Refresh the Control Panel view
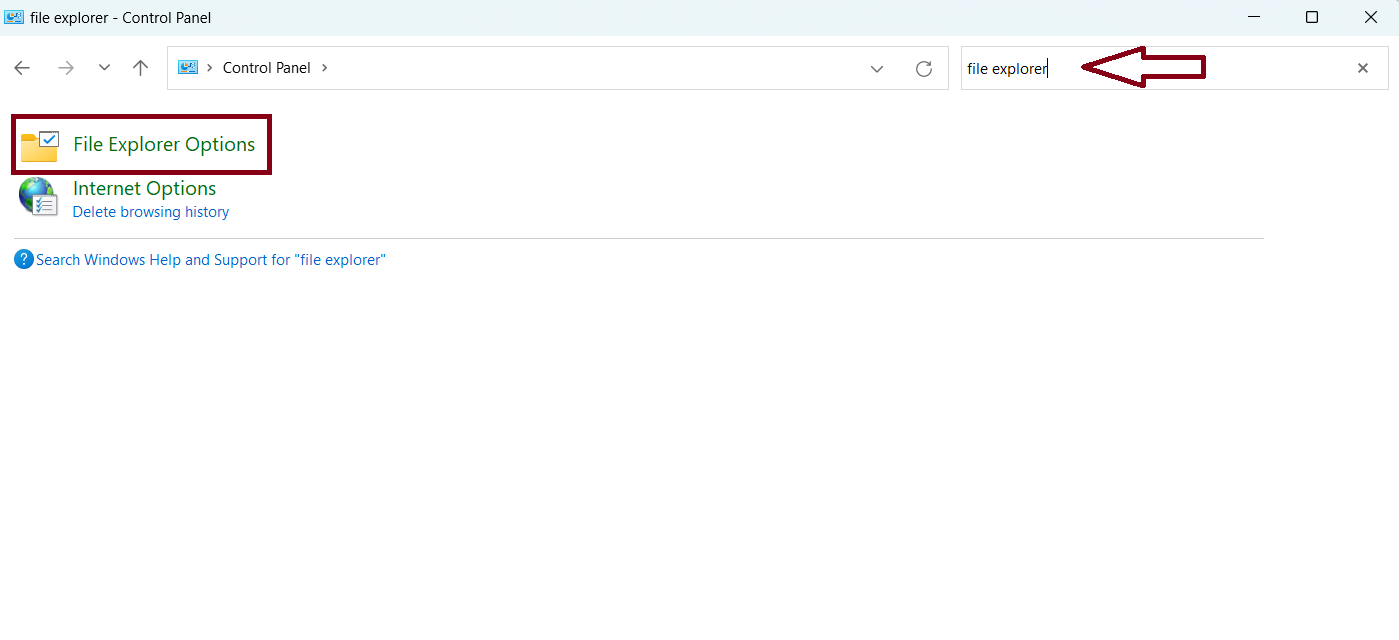This screenshot has width=1399, height=640. tap(924, 68)
